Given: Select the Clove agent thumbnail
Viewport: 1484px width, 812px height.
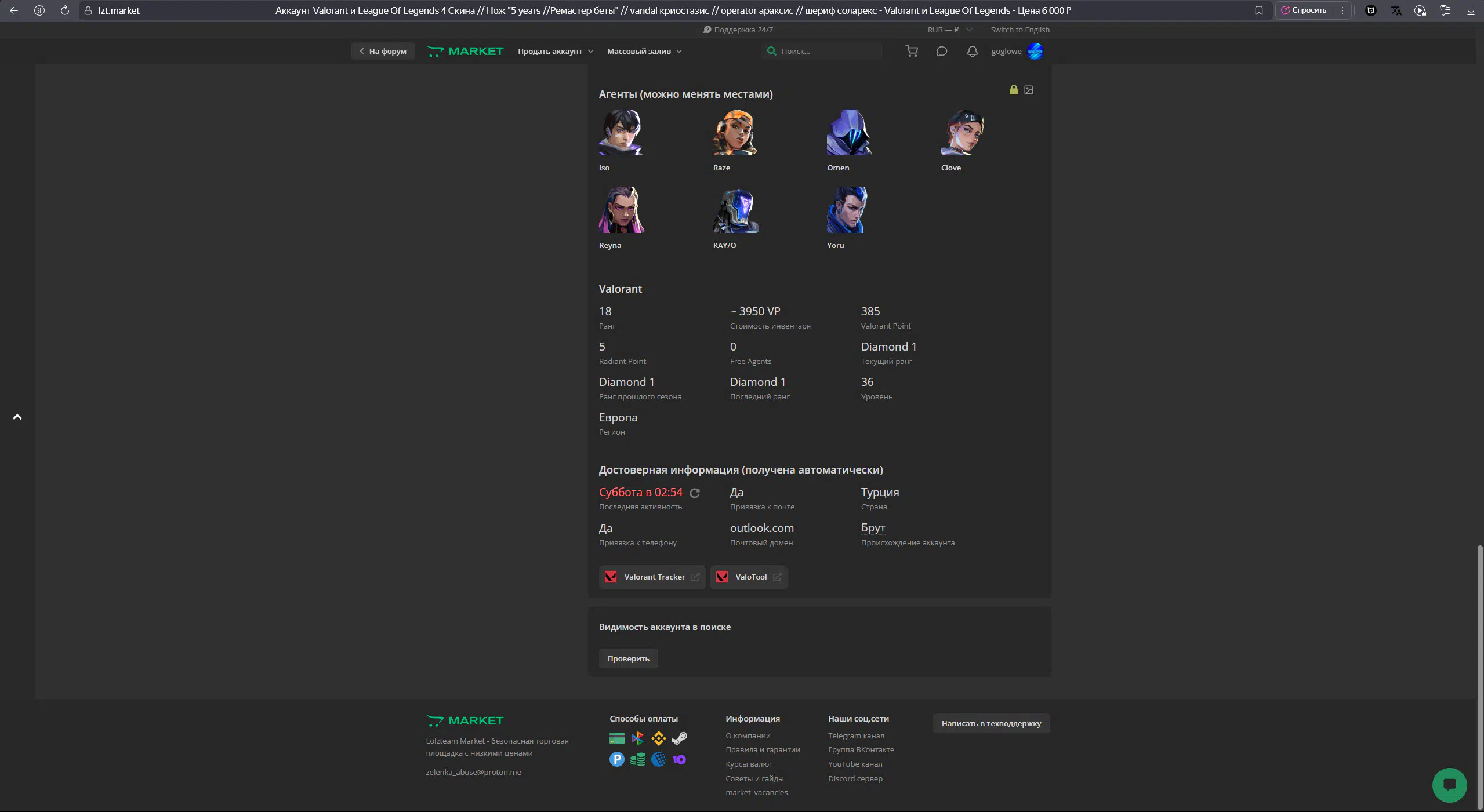Looking at the screenshot, I should pos(963,133).
